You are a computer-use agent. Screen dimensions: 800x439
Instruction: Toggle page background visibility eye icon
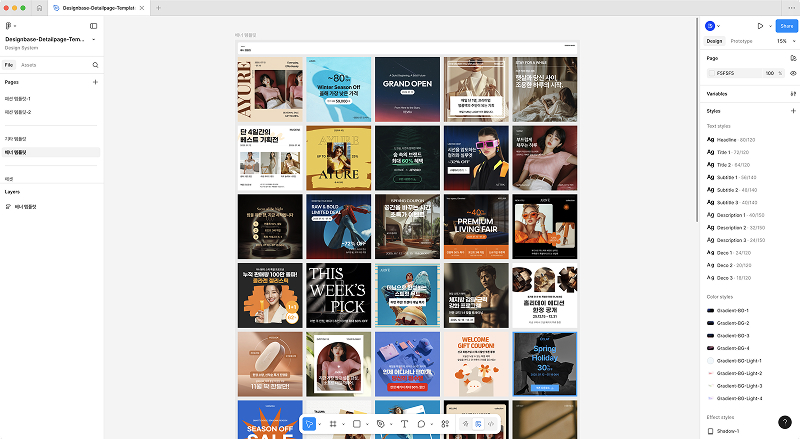[x=793, y=73]
